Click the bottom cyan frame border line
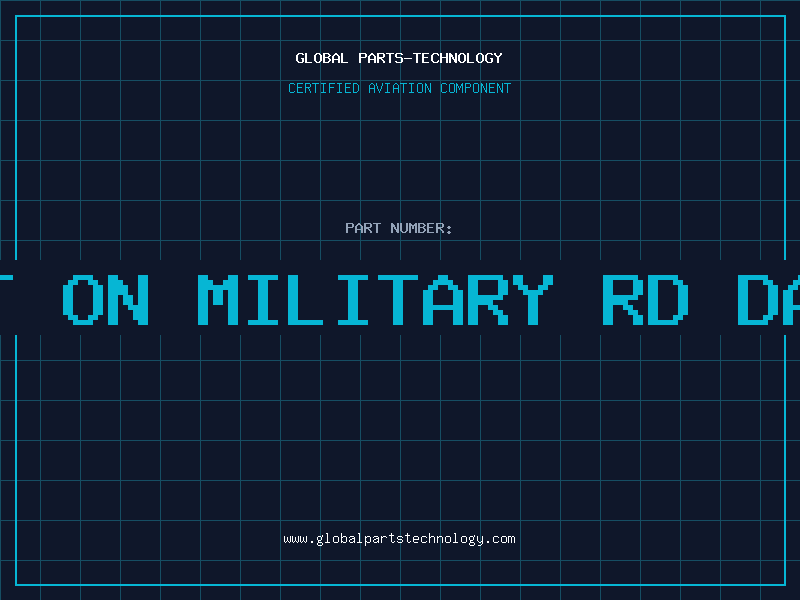 [x=400, y=585]
